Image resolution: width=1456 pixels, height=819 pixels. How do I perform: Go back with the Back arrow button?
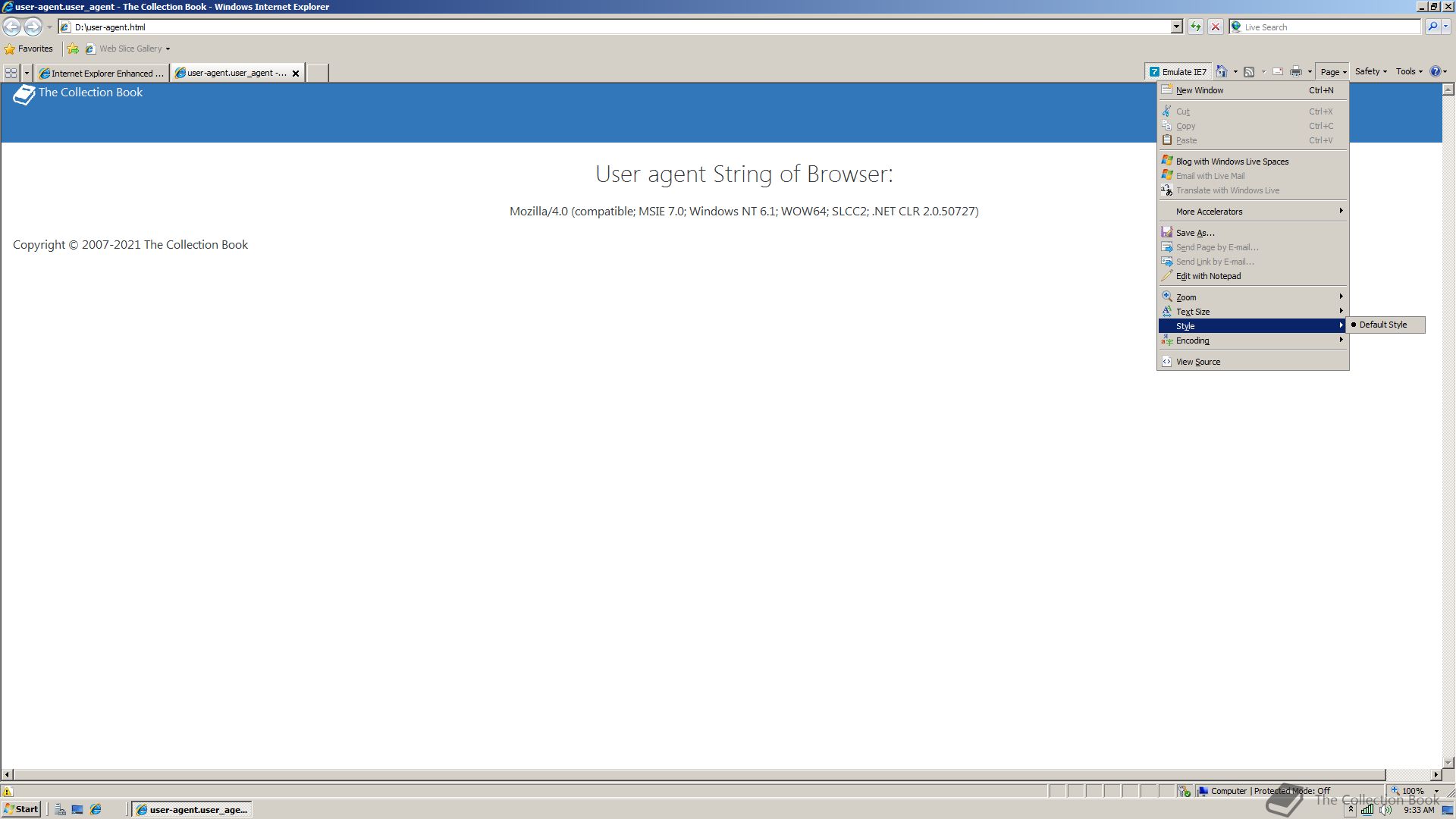point(11,27)
